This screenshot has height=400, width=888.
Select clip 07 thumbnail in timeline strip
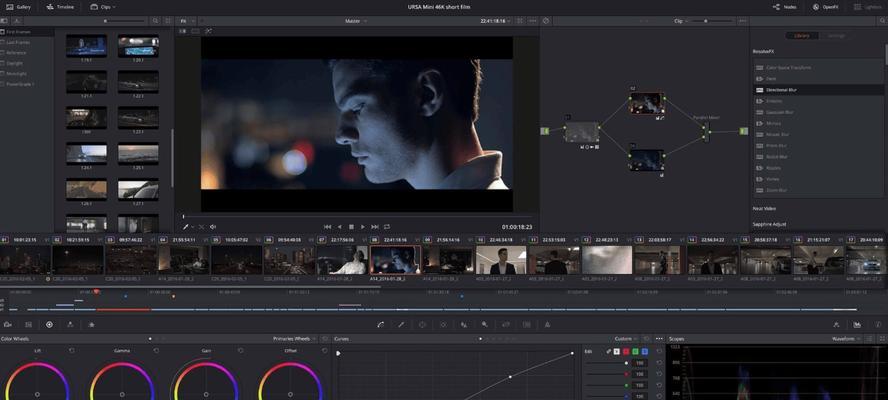(x=342, y=259)
